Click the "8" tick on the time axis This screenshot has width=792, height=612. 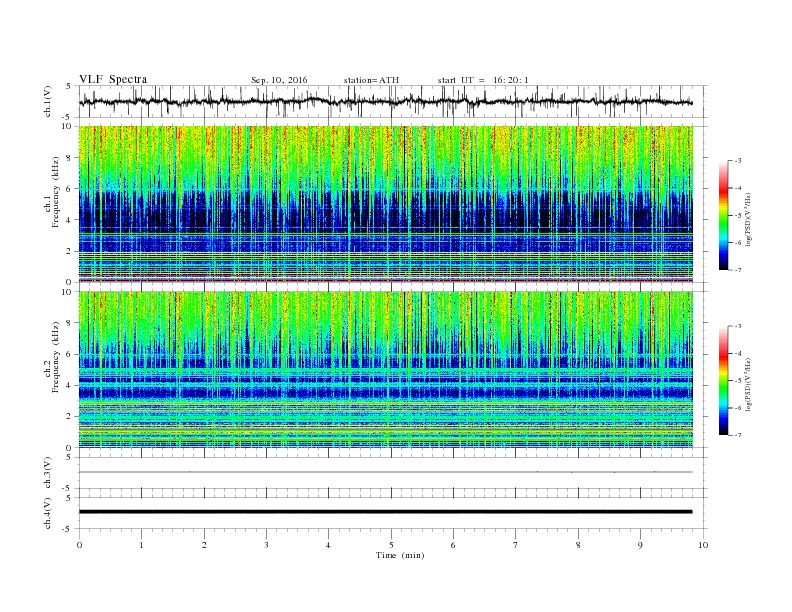578,545
